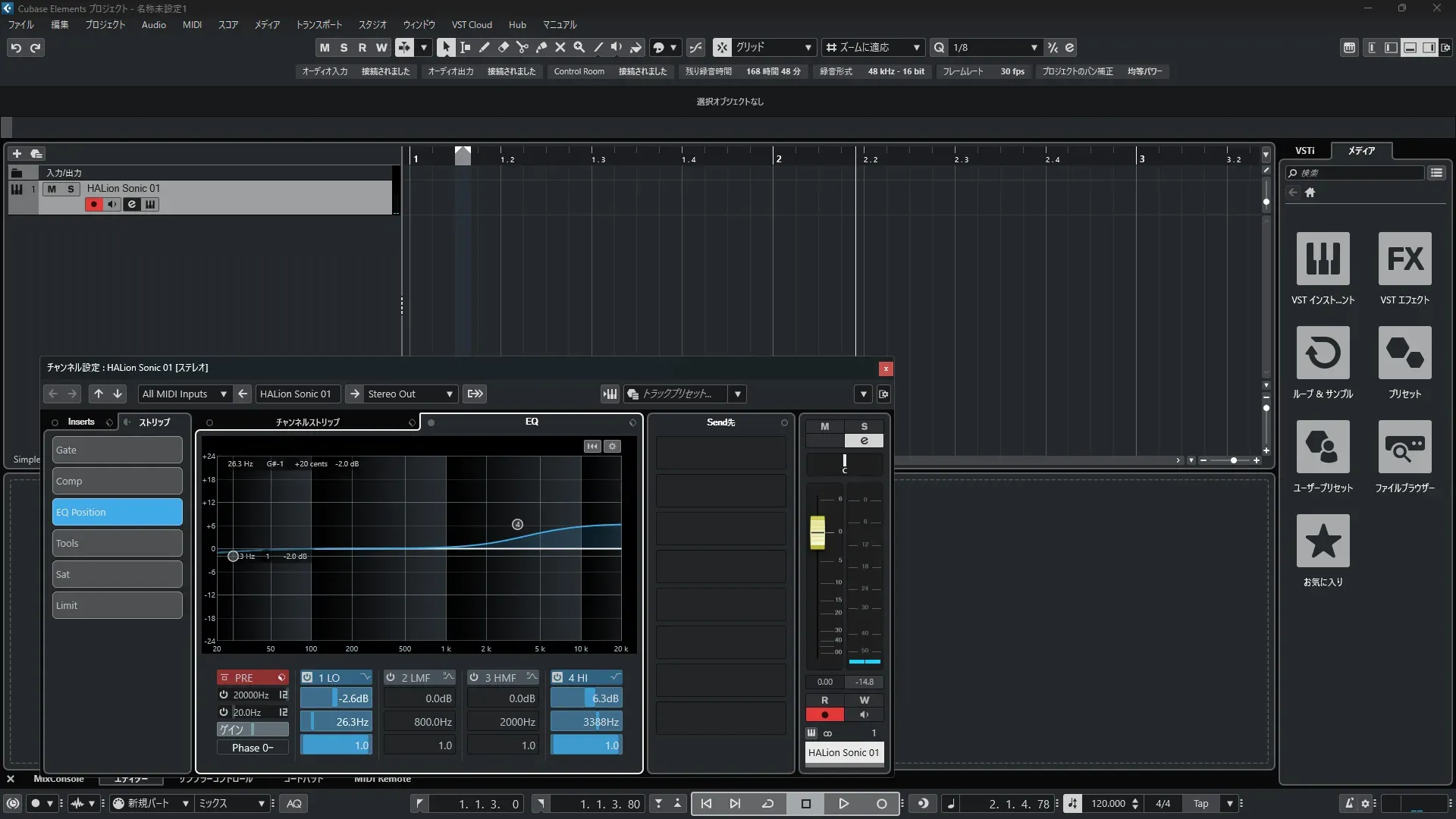
Task: Click transport Play button
Action: (843, 804)
